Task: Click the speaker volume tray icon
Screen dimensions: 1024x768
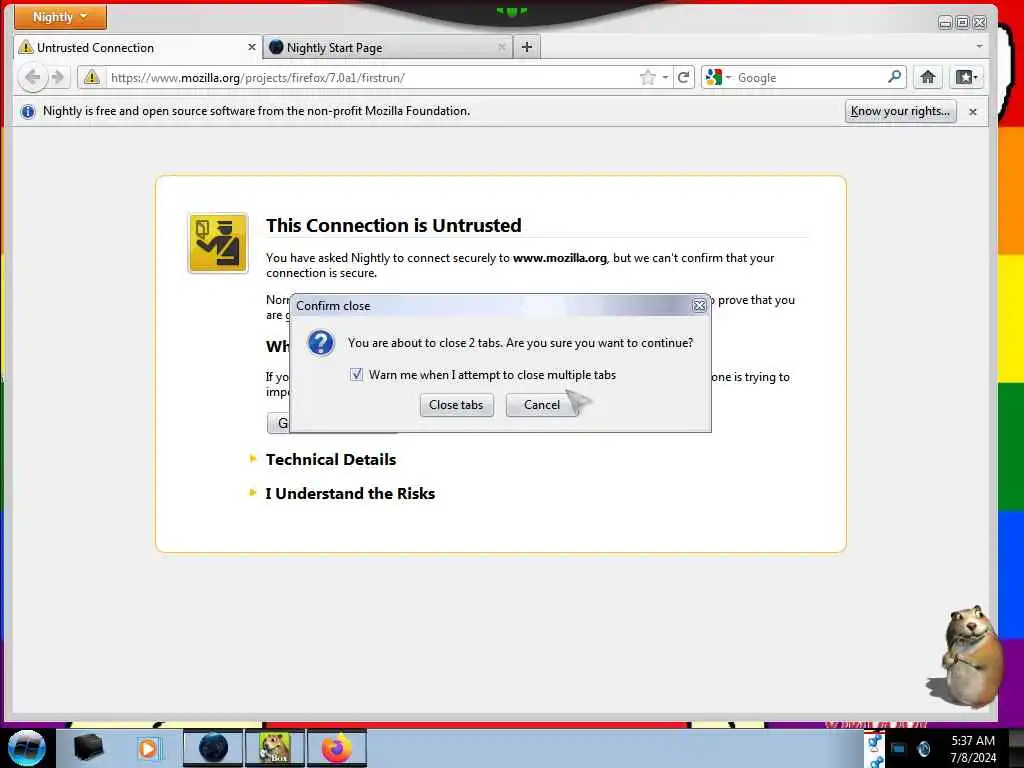Action: click(924, 749)
